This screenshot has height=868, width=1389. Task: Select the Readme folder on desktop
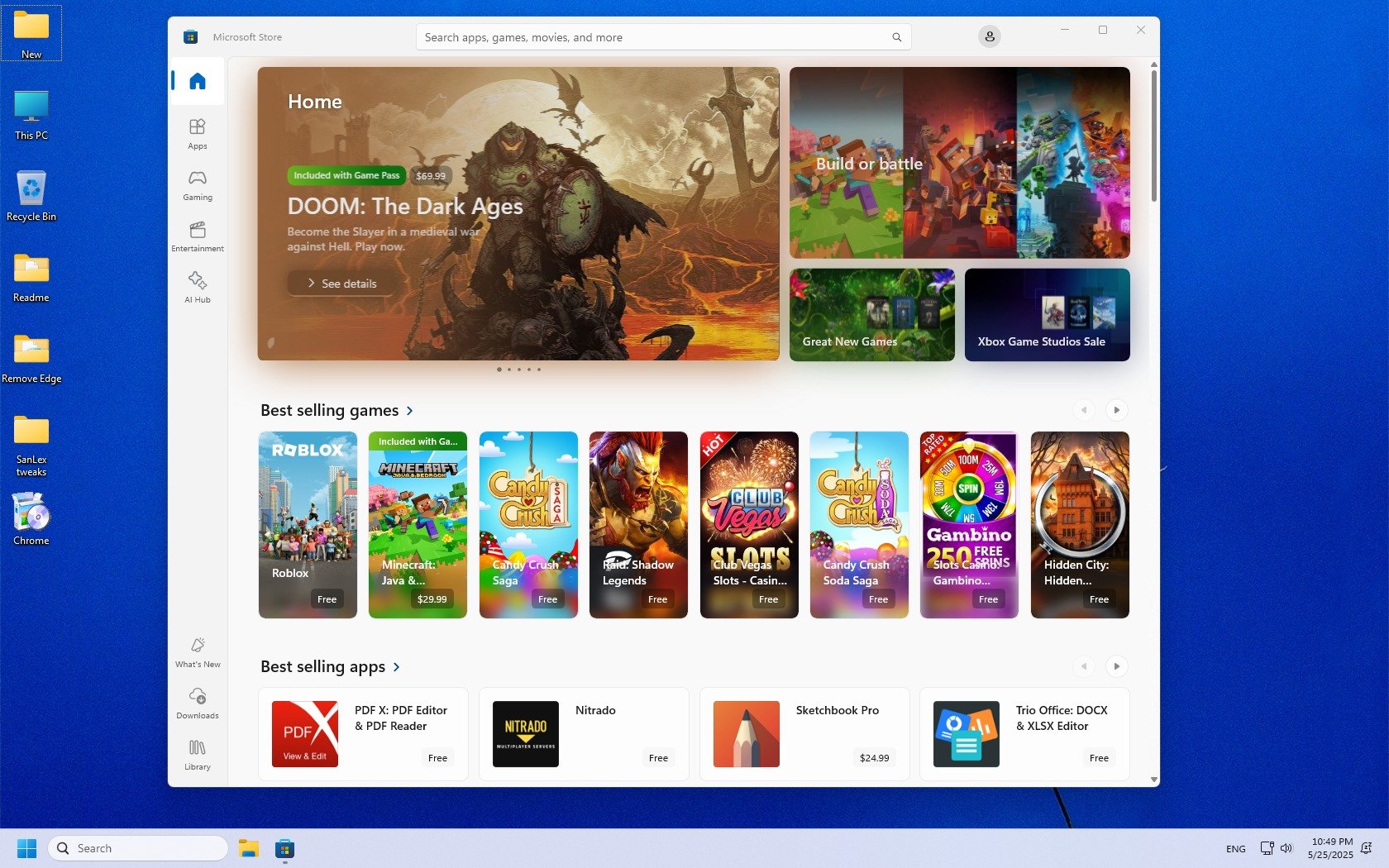point(31,278)
